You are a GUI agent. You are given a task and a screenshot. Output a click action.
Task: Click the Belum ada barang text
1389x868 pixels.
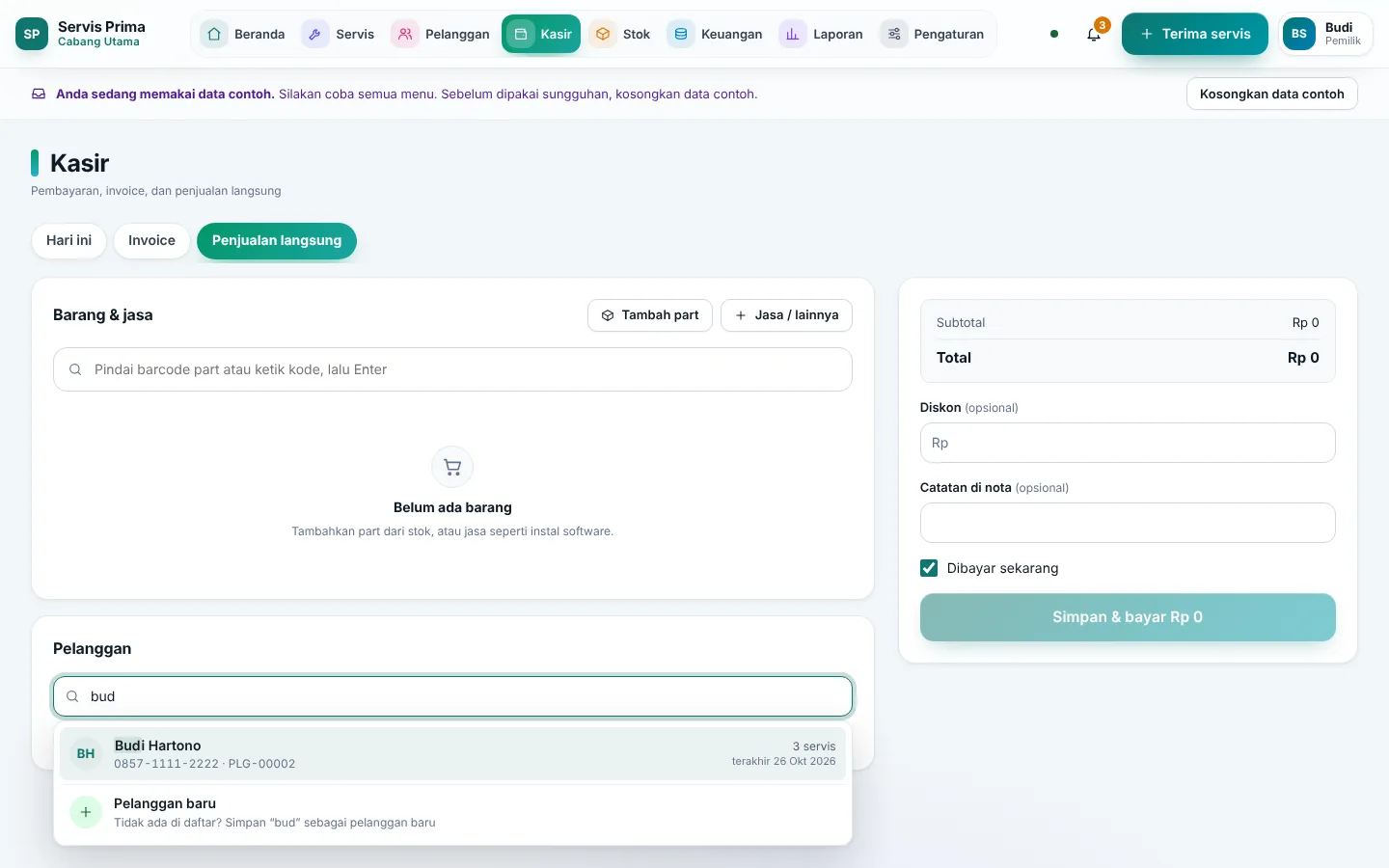point(452,507)
